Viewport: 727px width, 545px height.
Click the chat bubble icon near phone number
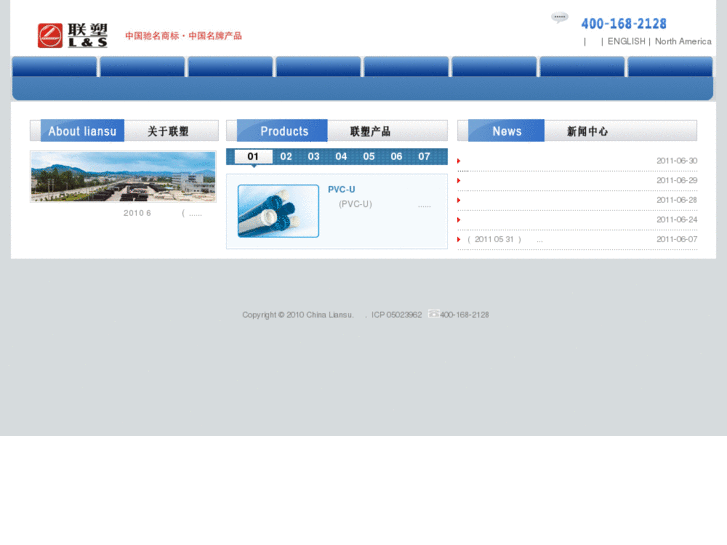point(560,18)
